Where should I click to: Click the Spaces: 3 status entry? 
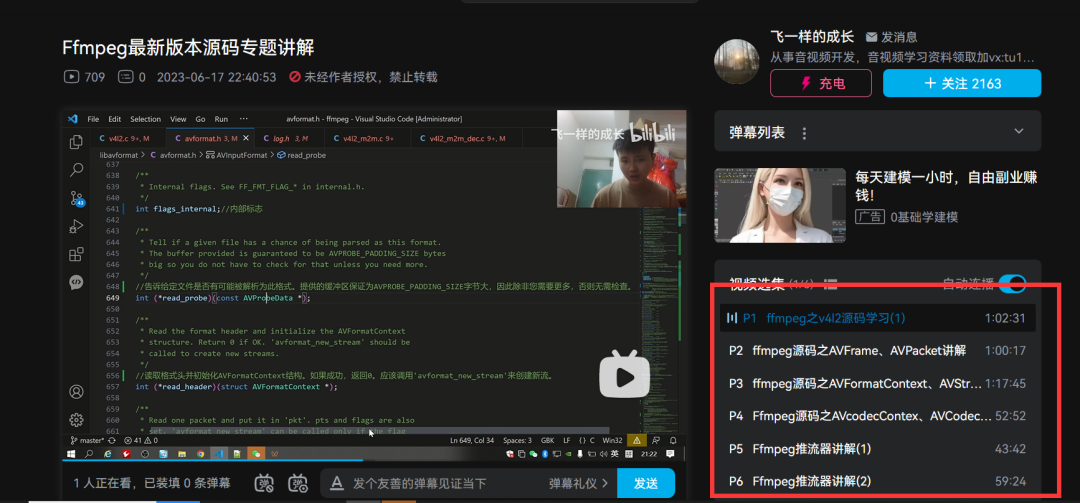(x=517, y=440)
